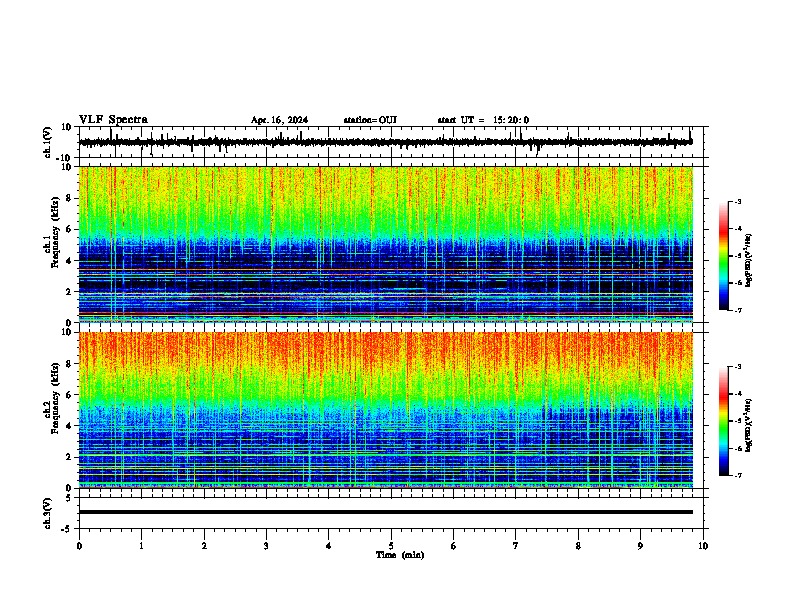Click the ch.1 frequency spectrogram panel
This screenshot has width=792, height=612.
point(385,244)
